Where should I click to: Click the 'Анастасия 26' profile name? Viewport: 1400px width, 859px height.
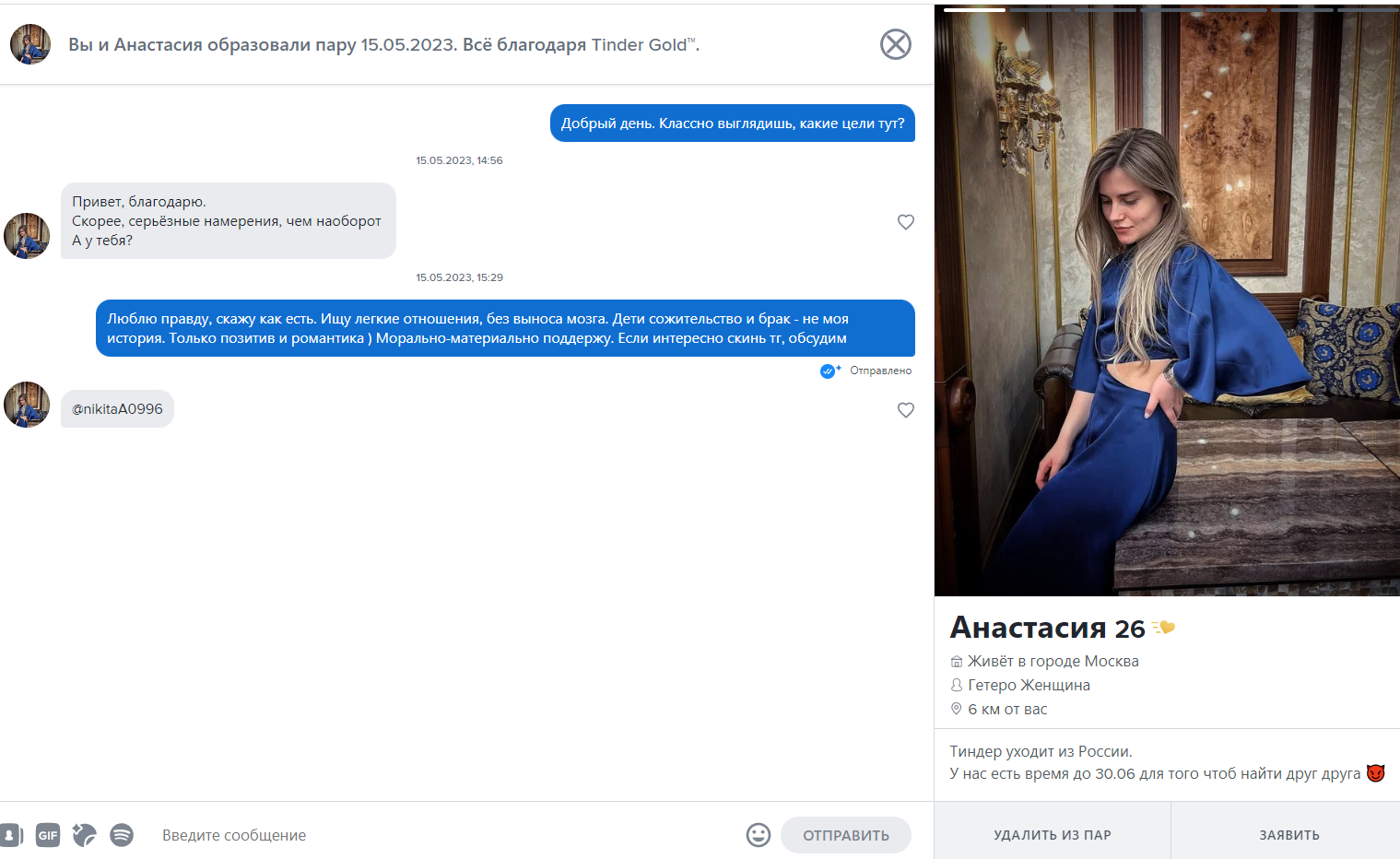coord(1048,628)
